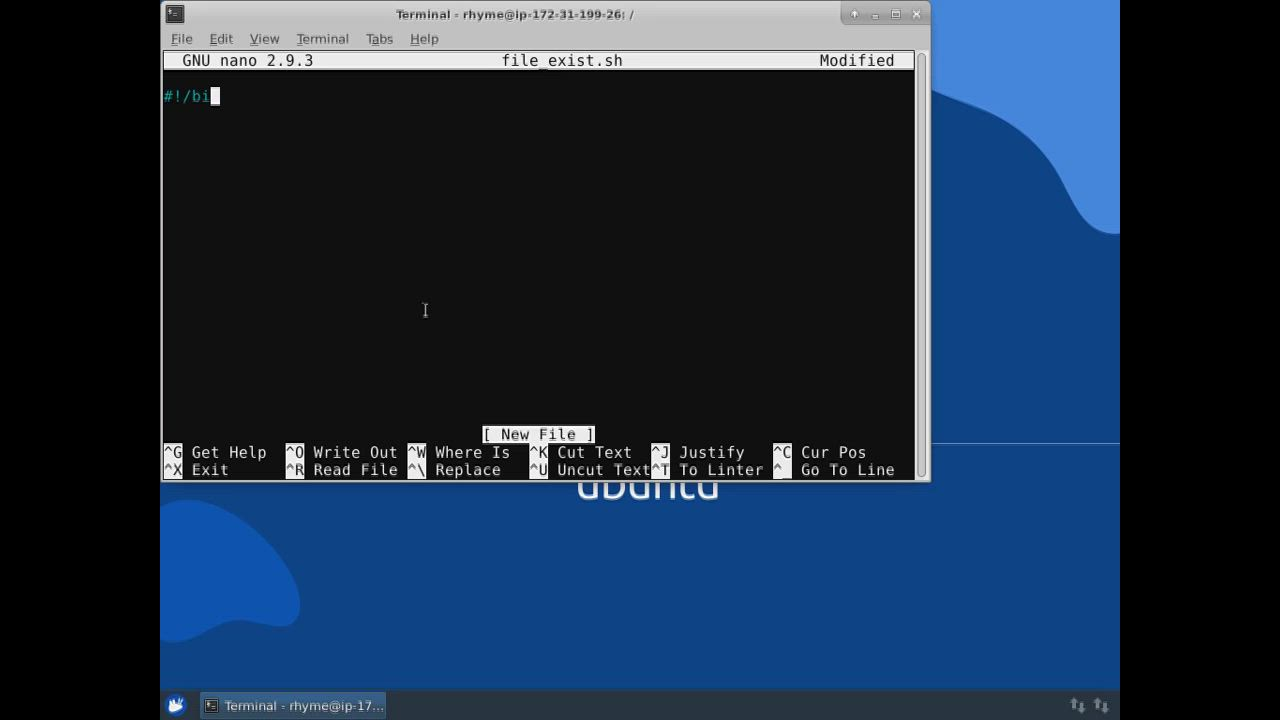The width and height of the screenshot is (1280, 720).
Task: Open the File menu
Action: point(182,39)
